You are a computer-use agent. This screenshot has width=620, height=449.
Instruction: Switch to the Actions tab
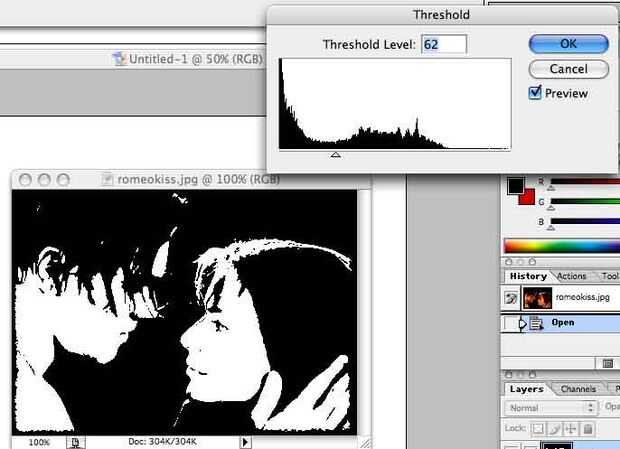click(x=571, y=276)
